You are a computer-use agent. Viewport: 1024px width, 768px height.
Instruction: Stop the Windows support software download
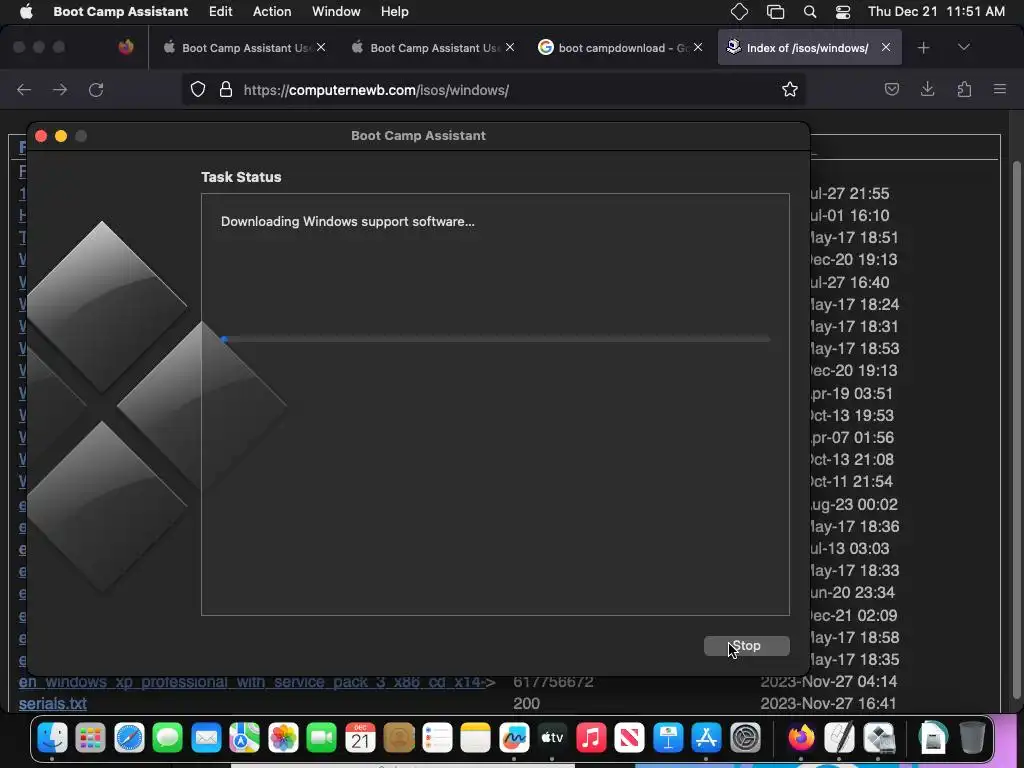[746, 645]
